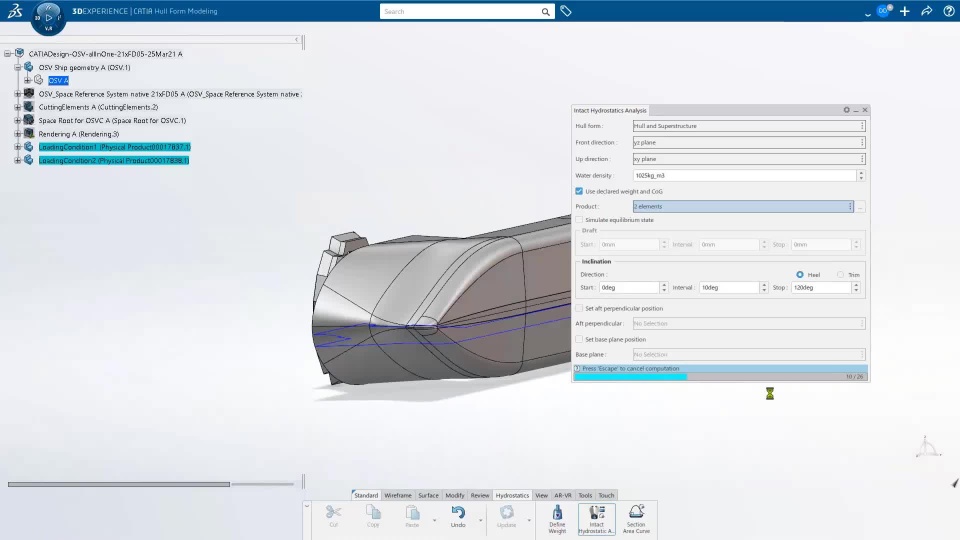The image size is (960, 540).
Task: Open the help question mark icon
Action: (948, 11)
